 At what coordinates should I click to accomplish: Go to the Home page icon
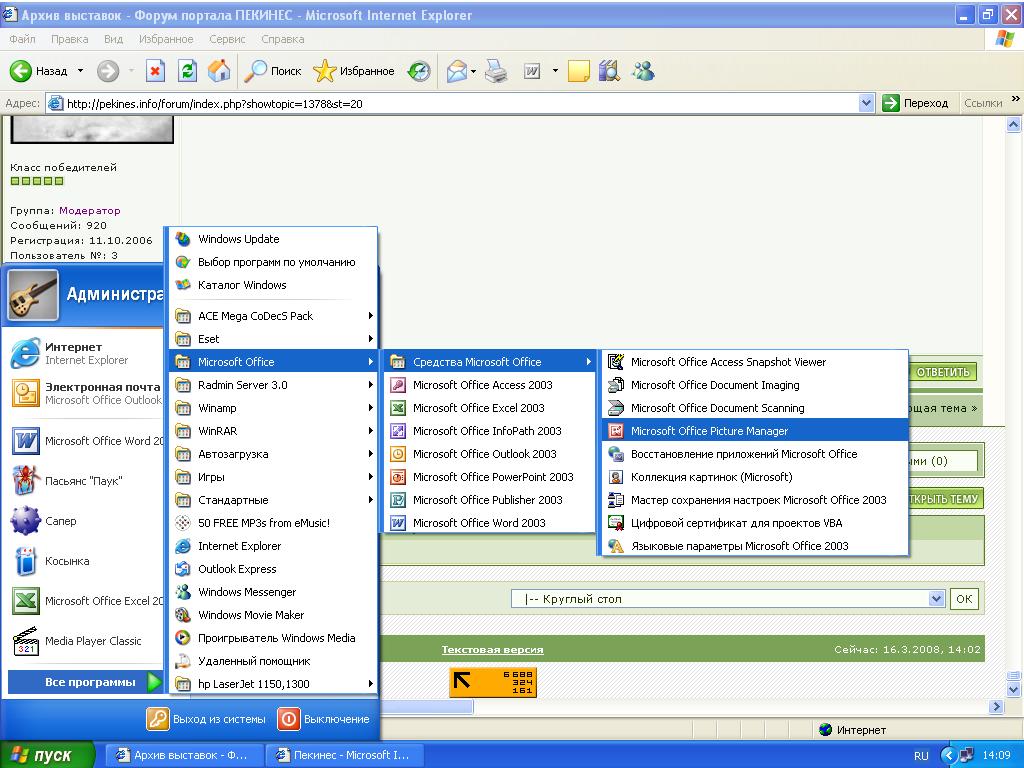219,71
